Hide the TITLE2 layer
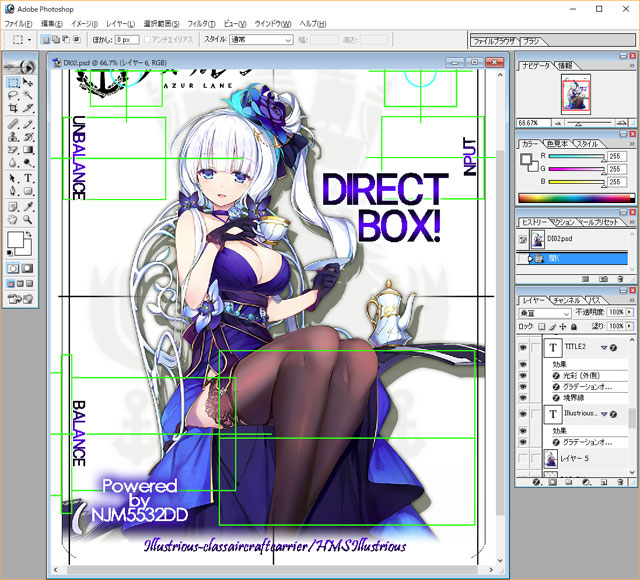This screenshot has height=580, width=640. [x=523, y=347]
